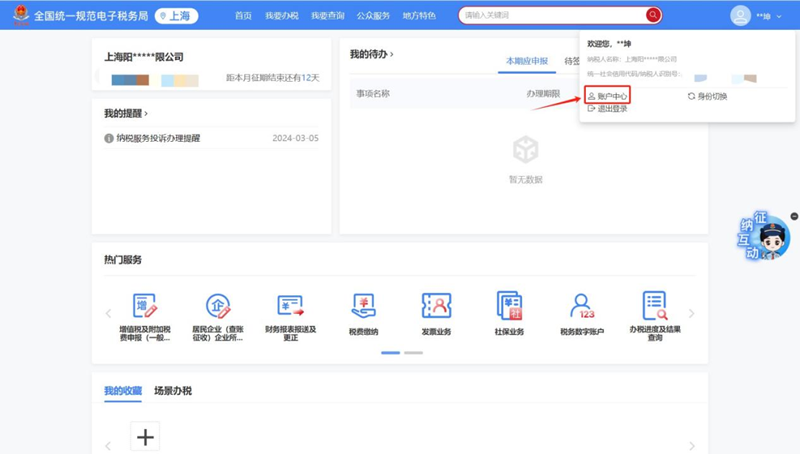Open the 社保业务 icon
This screenshot has height=454, width=800.
509,306
